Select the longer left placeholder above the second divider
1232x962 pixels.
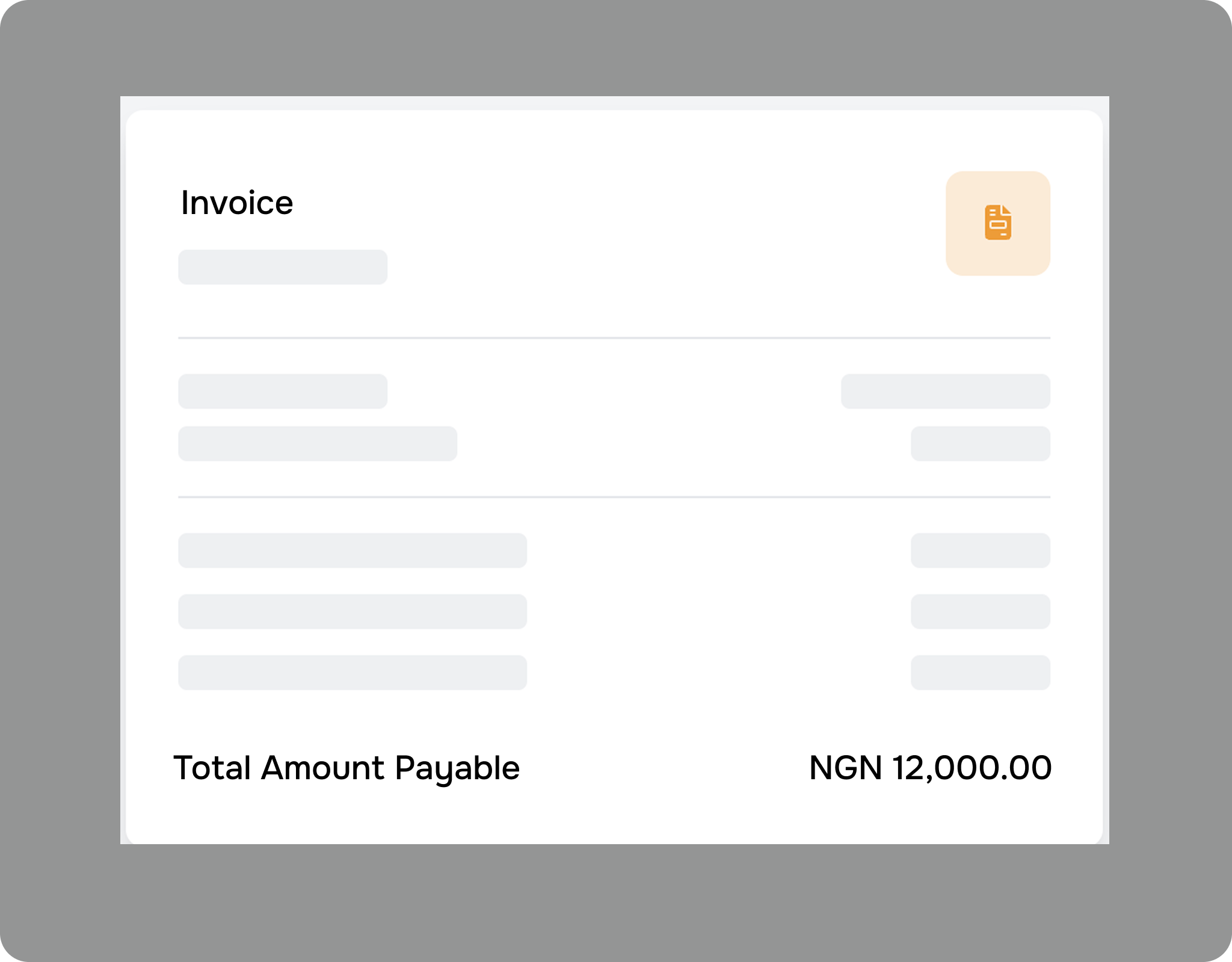(318, 444)
